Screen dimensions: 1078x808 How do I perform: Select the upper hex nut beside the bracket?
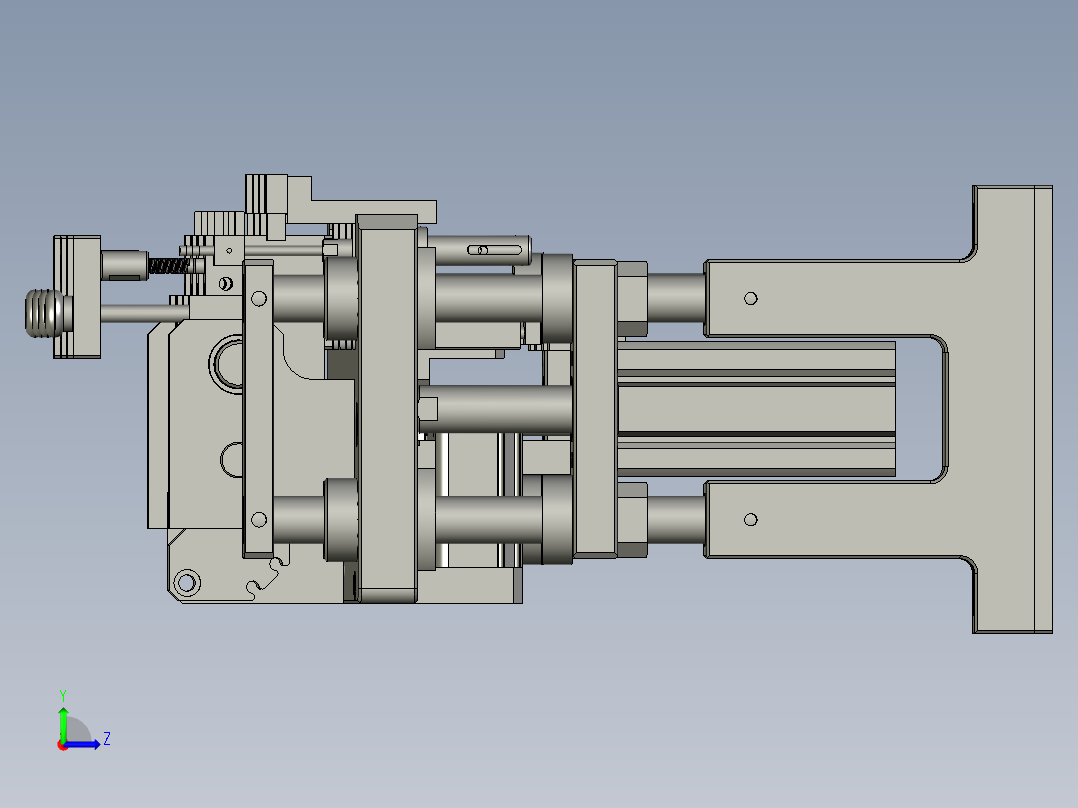coord(632,298)
